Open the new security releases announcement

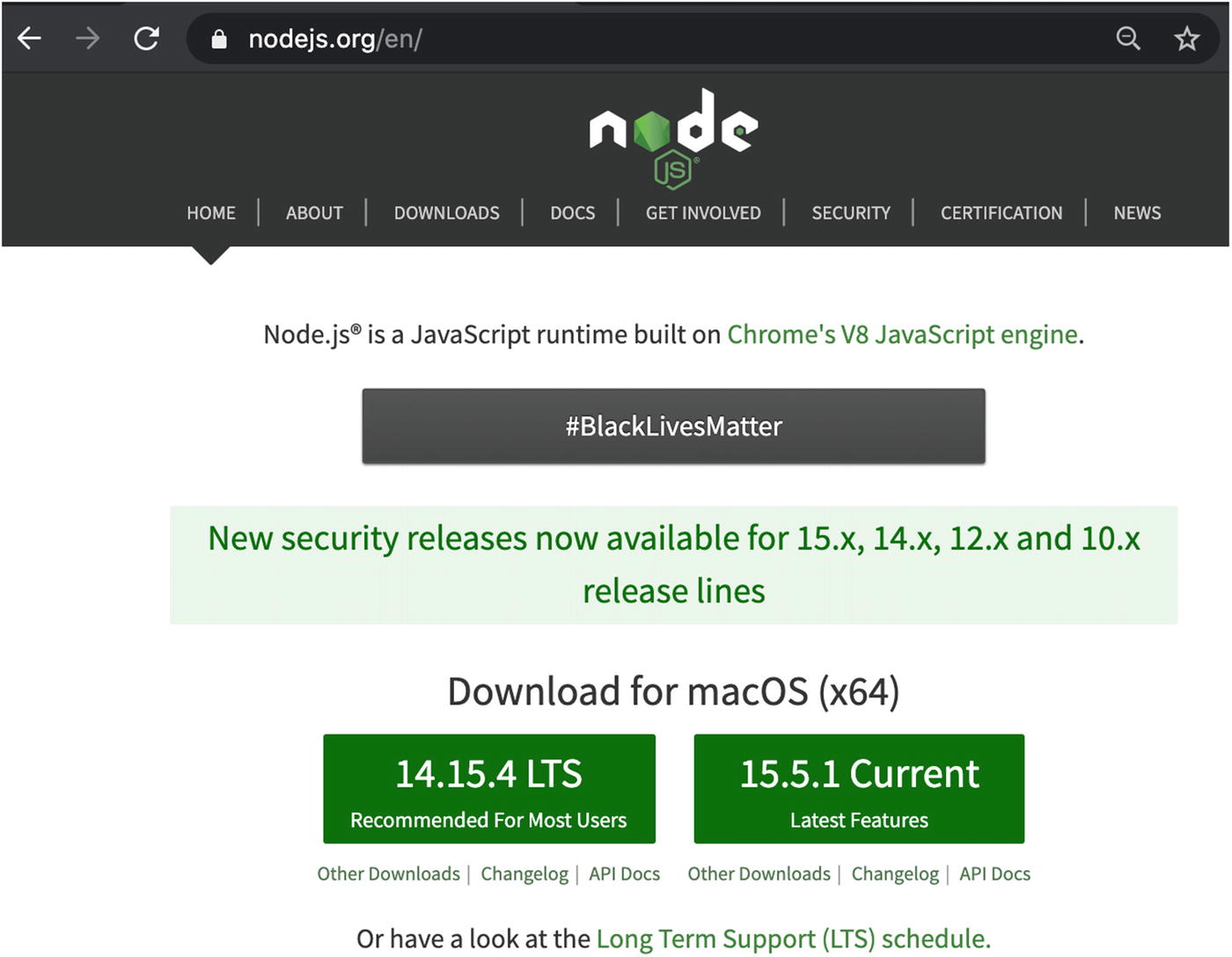[x=673, y=564]
